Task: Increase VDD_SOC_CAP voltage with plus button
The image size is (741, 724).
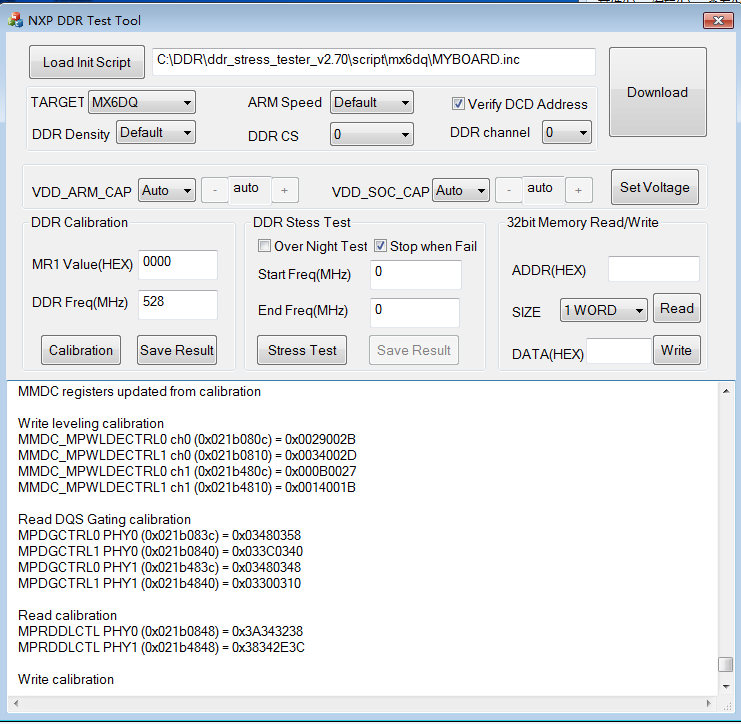Action: 578,190
